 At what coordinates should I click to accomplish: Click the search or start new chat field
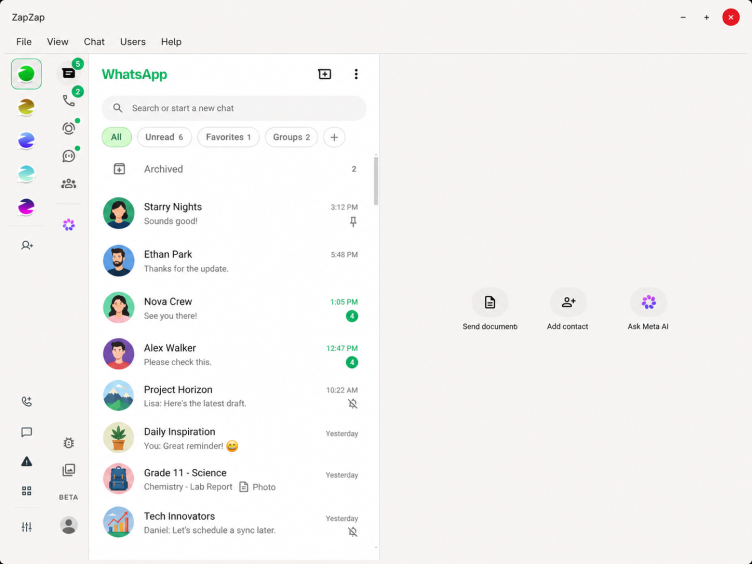(x=234, y=108)
